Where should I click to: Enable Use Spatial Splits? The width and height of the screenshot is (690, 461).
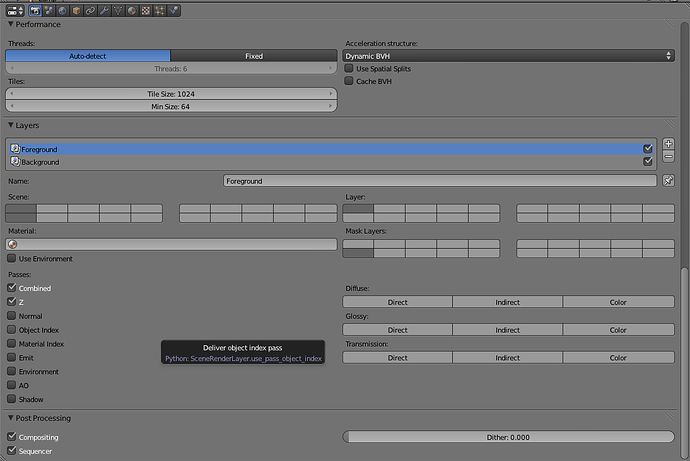click(x=349, y=68)
